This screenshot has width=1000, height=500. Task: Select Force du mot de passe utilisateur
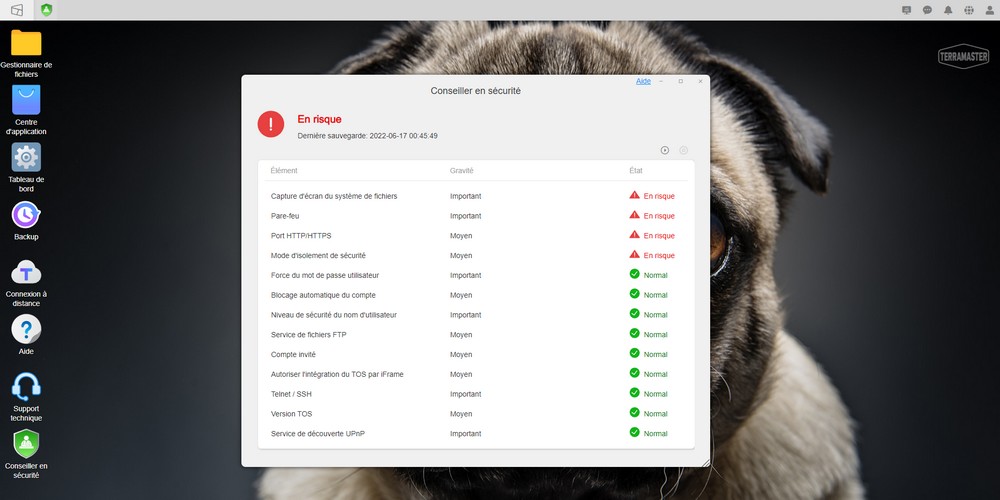pos(476,276)
